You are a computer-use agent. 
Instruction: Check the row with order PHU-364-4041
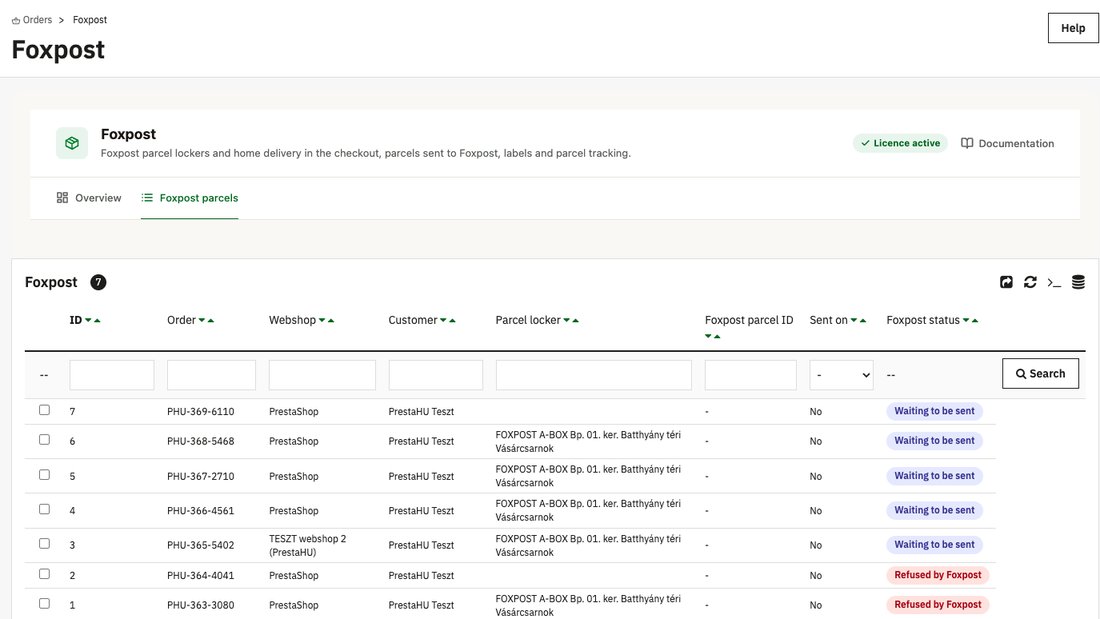click(x=44, y=573)
